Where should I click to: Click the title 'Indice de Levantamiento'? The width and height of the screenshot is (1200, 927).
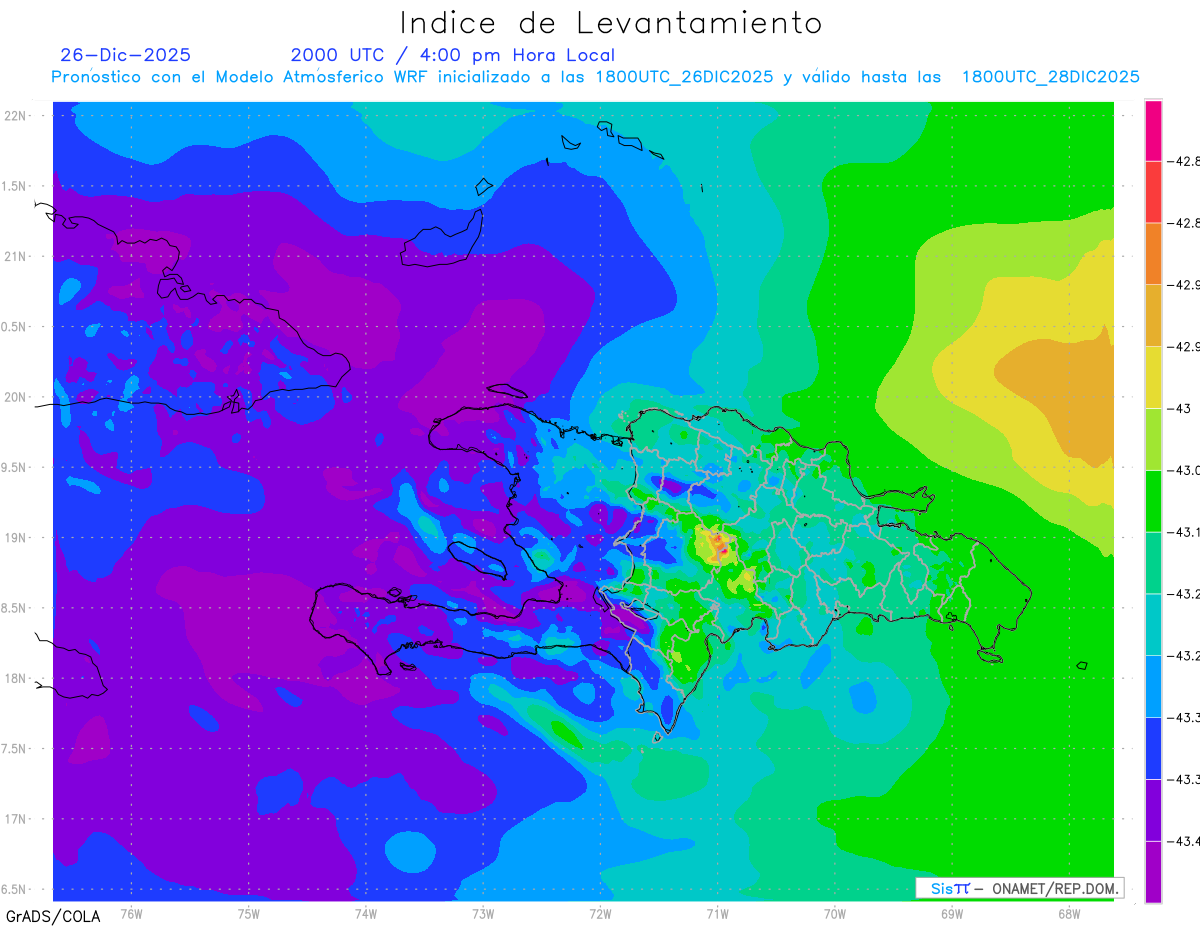pyautogui.click(x=611, y=23)
